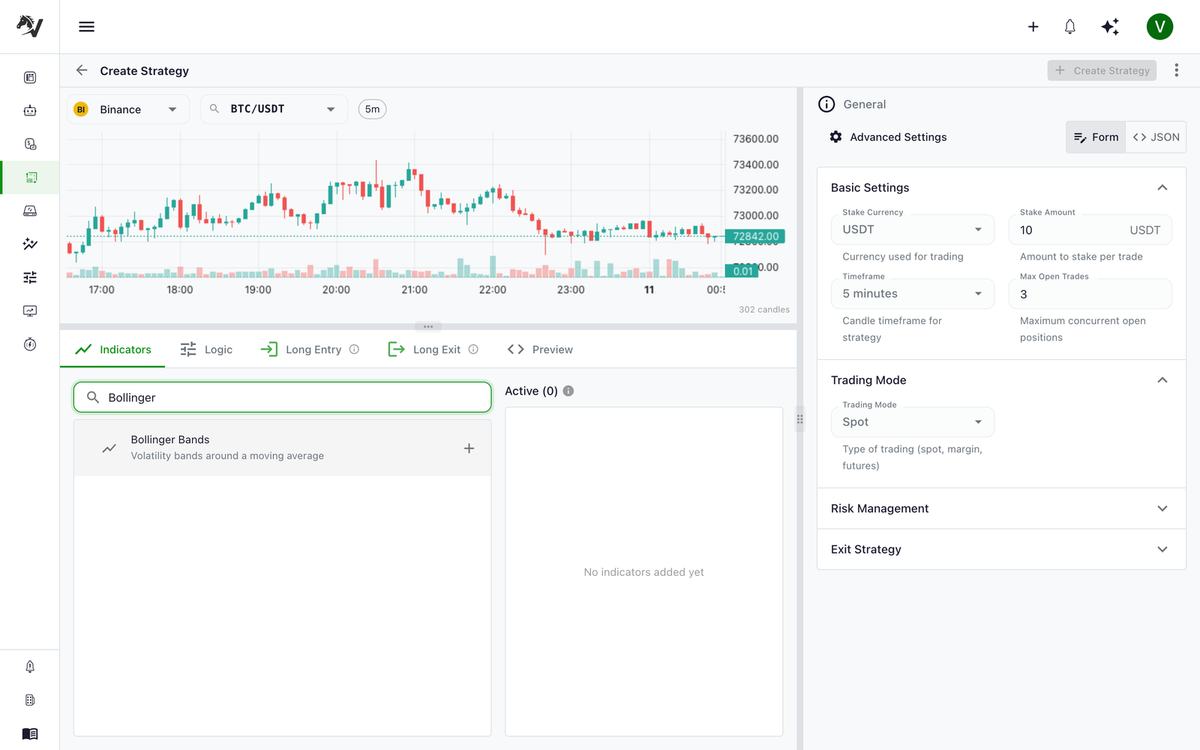Open the book documentation icon in sidebar
Image resolution: width=1200 pixels, height=750 pixels.
pyautogui.click(x=30, y=733)
